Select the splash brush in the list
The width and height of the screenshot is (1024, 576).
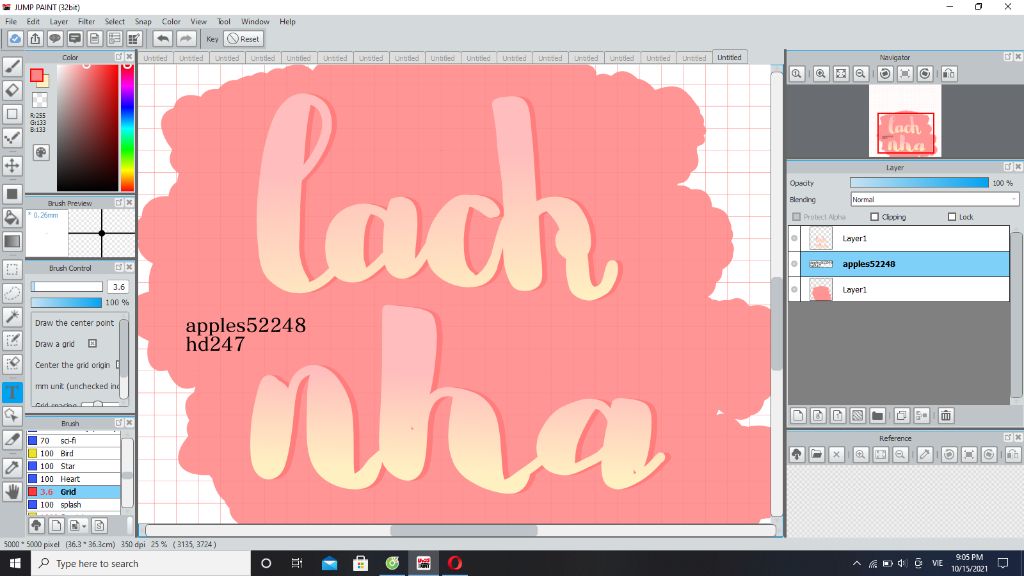point(73,505)
